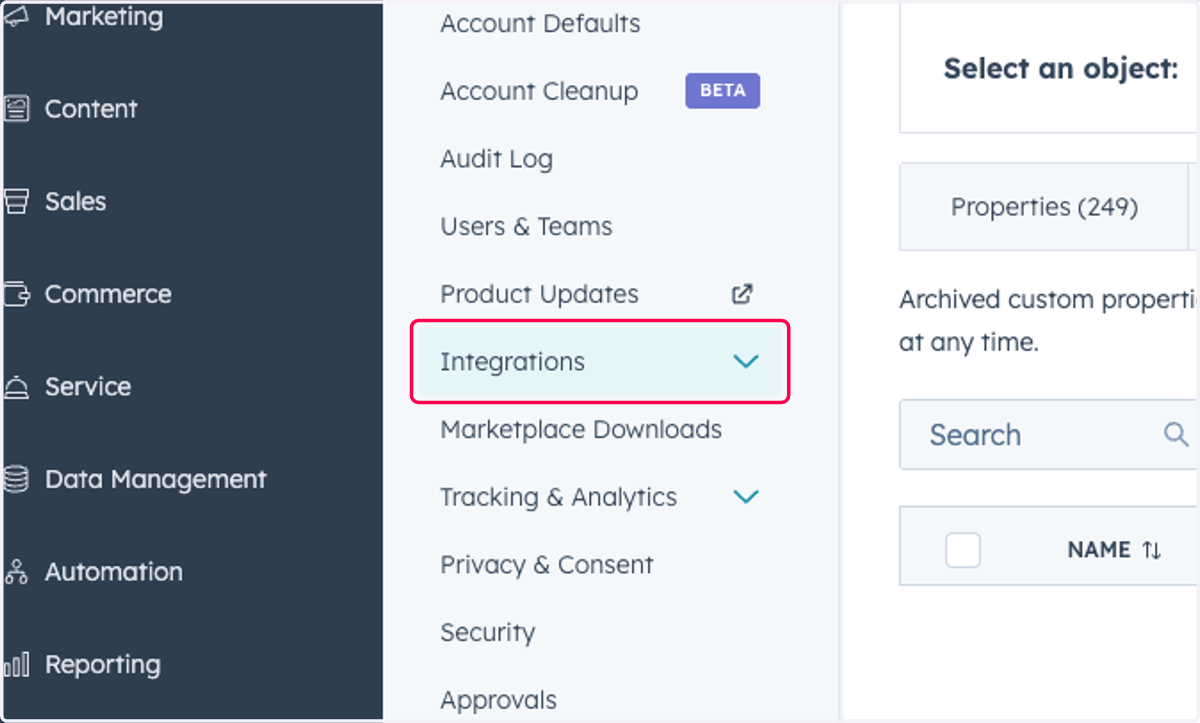Viewport: 1200px width, 723px height.
Task: Click the Sales storefront icon
Action: tap(16, 201)
